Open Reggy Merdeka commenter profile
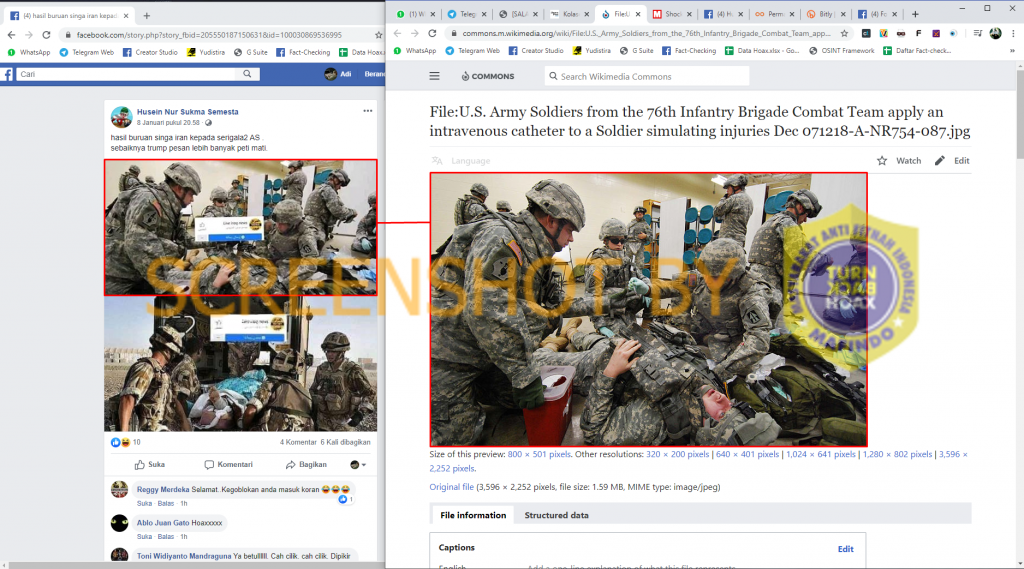1024x569 pixels. click(163, 489)
